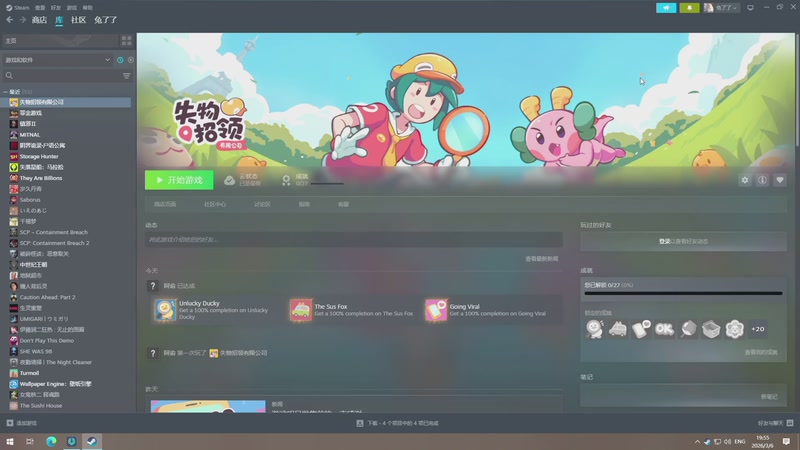Image resolution: width=800 pixels, height=450 pixels.
Task: Click the activity post input box
Action: pos(354,239)
